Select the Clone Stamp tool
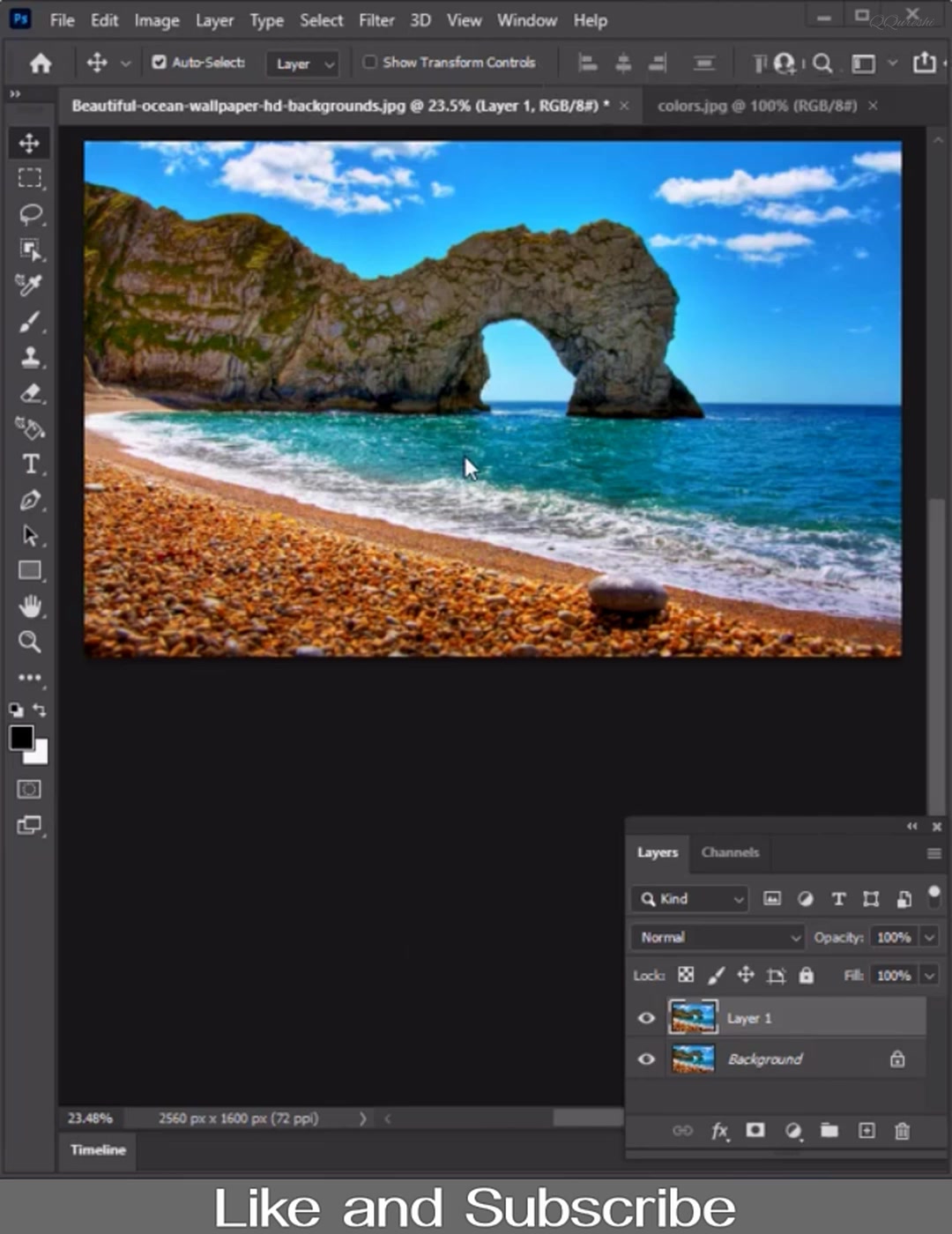 point(30,357)
